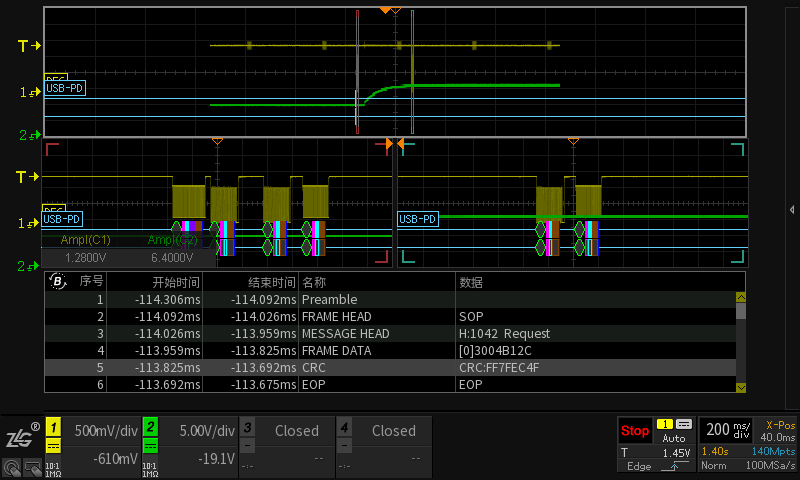
Task: Open the 200 ms/div timebase setting
Action: (728, 430)
